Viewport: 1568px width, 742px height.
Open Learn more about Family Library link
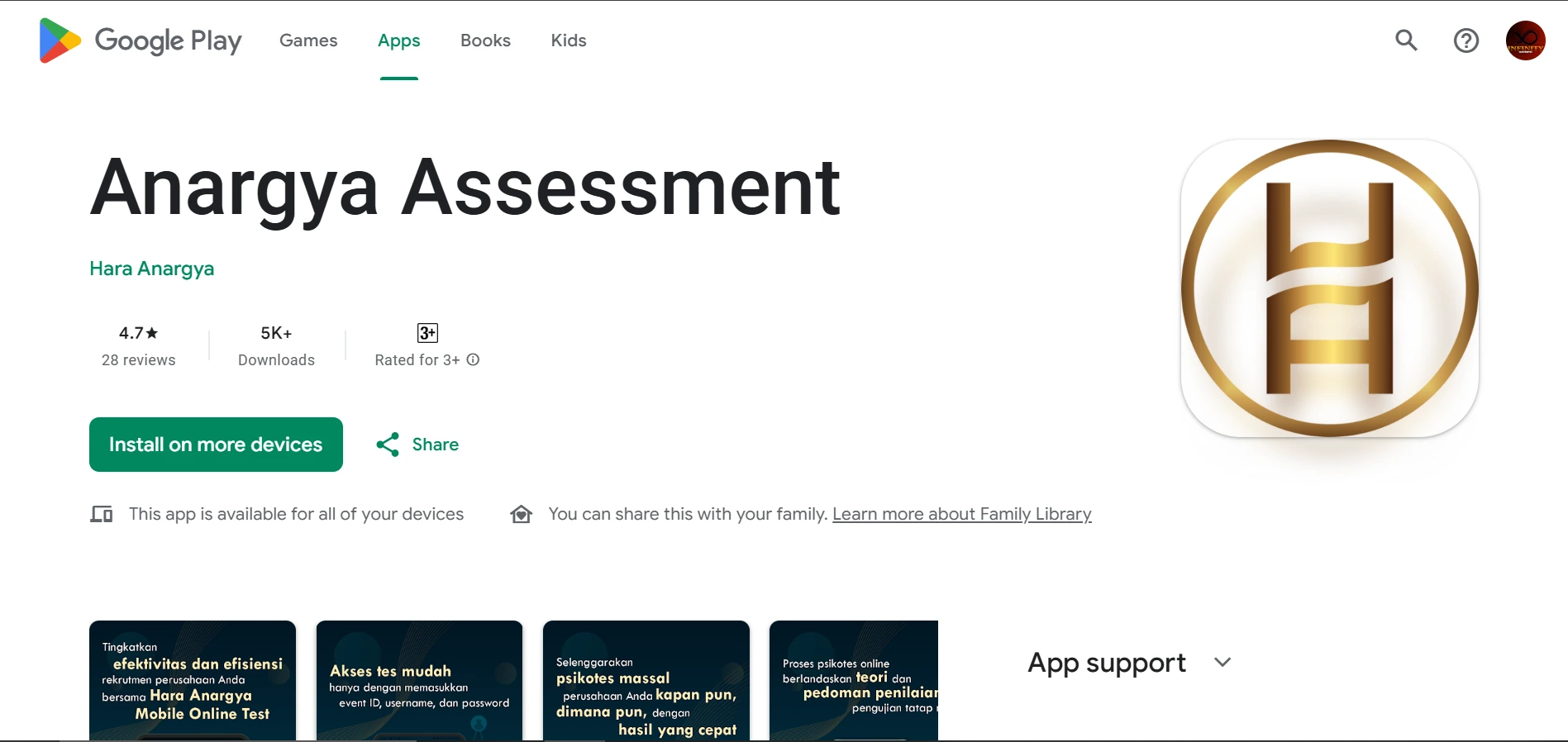point(962,514)
